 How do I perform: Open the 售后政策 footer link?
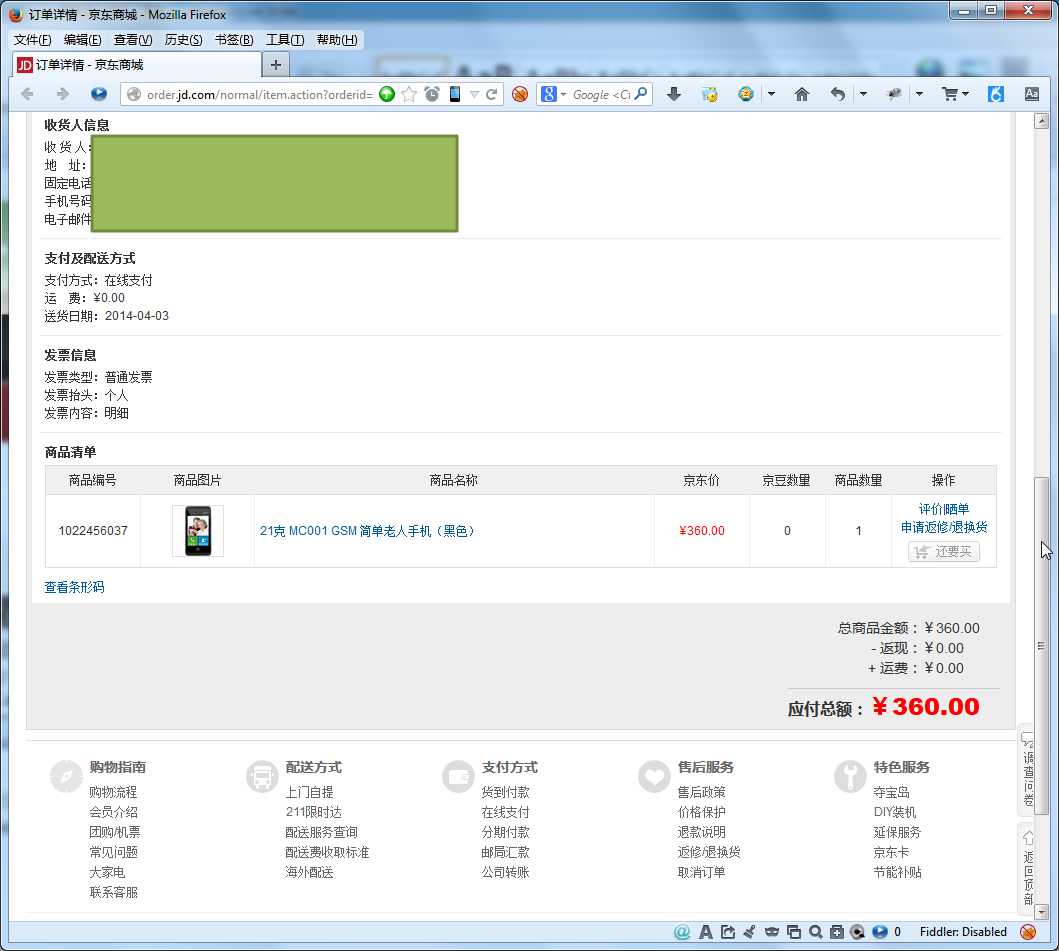coord(701,792)
